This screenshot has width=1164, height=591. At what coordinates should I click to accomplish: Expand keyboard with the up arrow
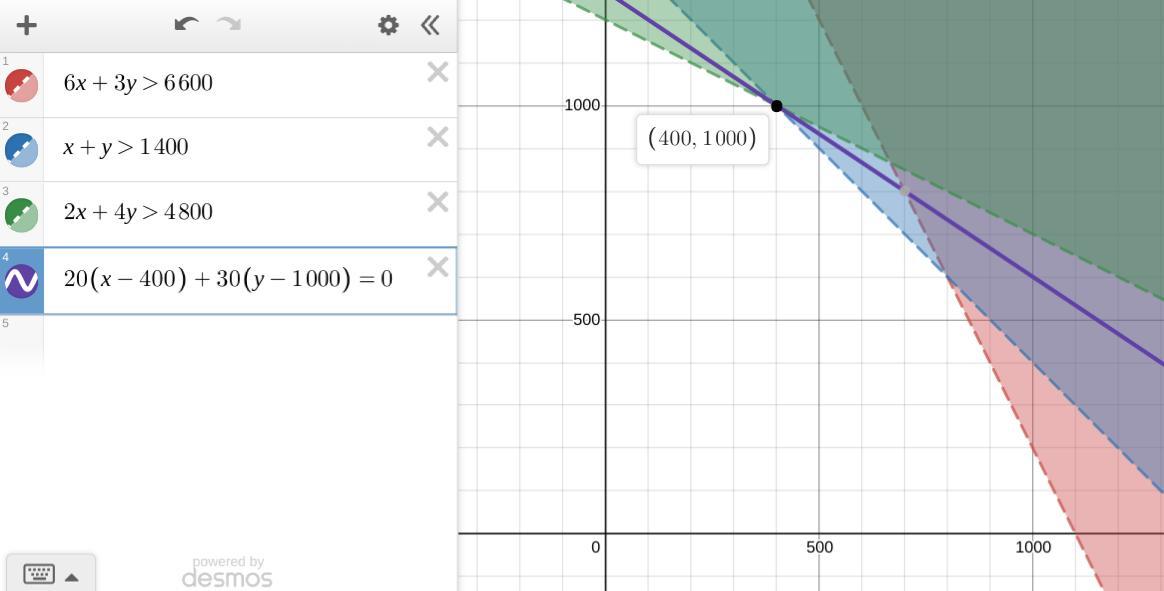click(x=72, y=577)
